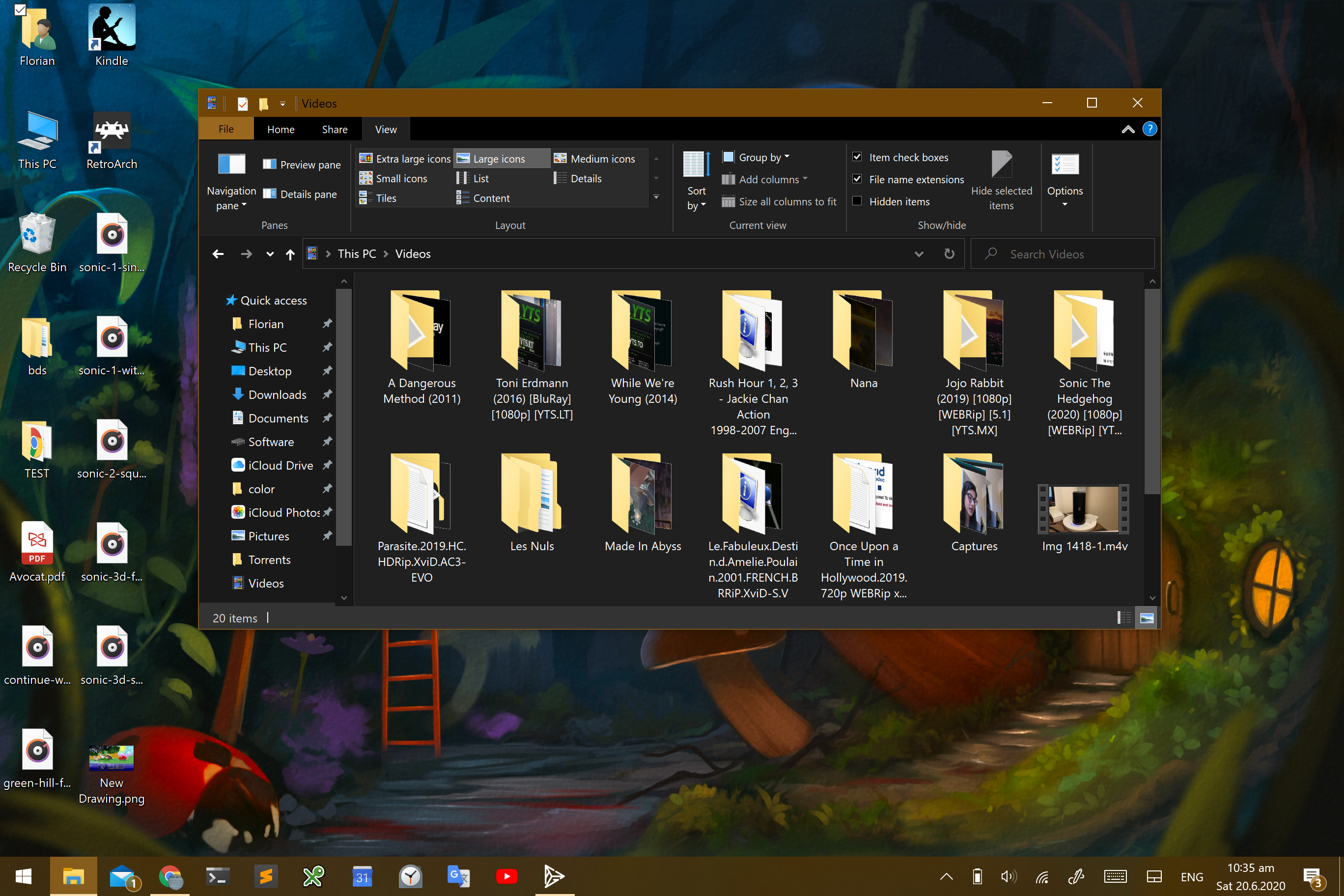Select the RetroArch desktop icon
The width and height of the screenshot is (1344, 896).
112,140
